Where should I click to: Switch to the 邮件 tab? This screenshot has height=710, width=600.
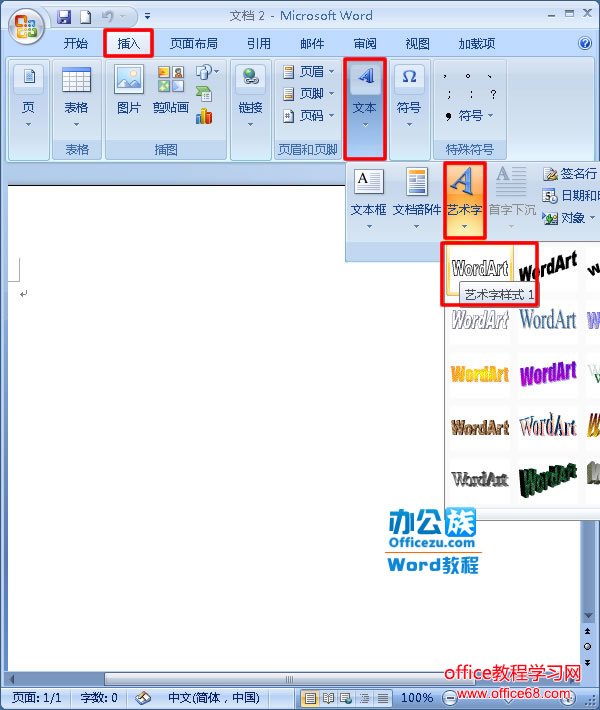[x=312, y=43]
